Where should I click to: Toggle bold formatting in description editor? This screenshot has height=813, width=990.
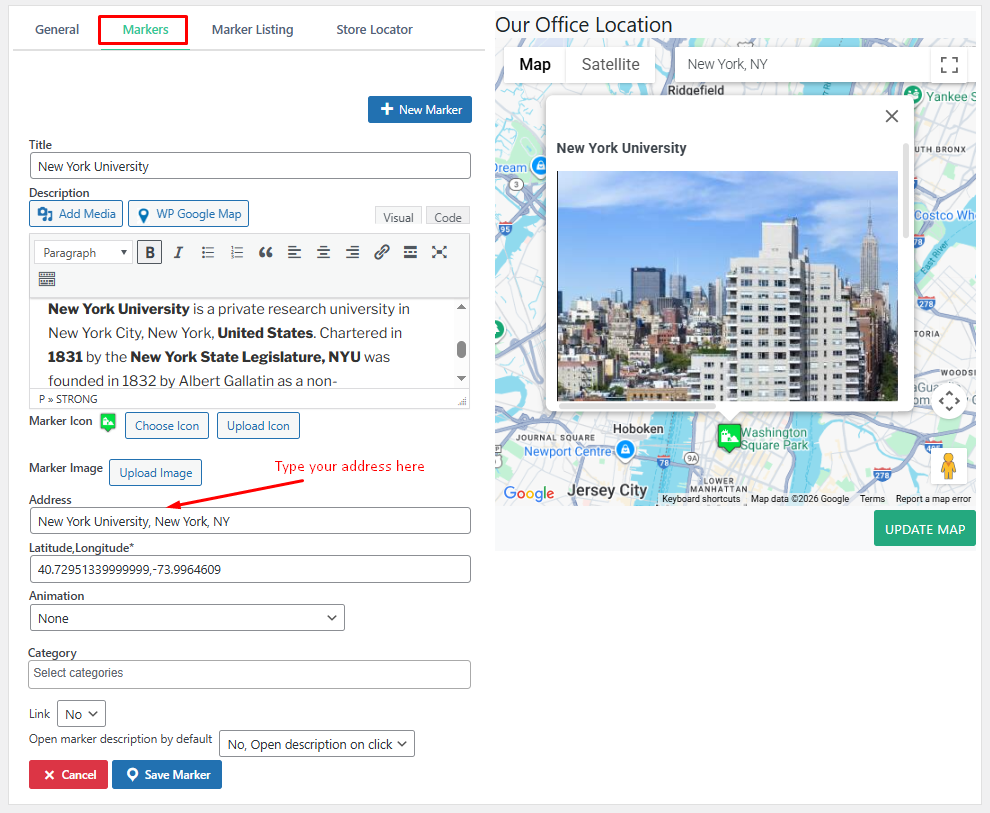pos(150,252)
